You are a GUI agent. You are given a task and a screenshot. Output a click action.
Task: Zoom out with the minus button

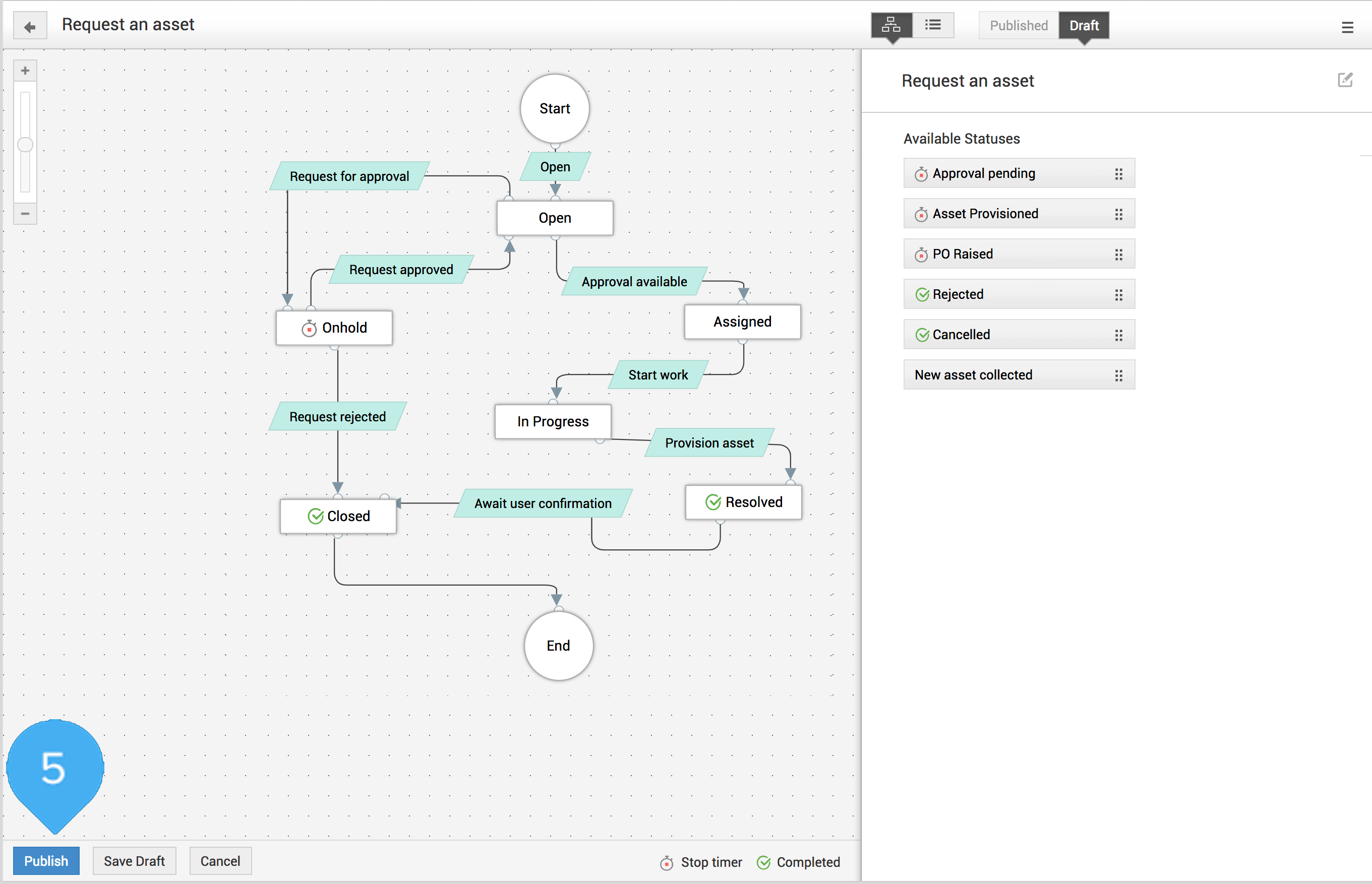pos(25,214)
